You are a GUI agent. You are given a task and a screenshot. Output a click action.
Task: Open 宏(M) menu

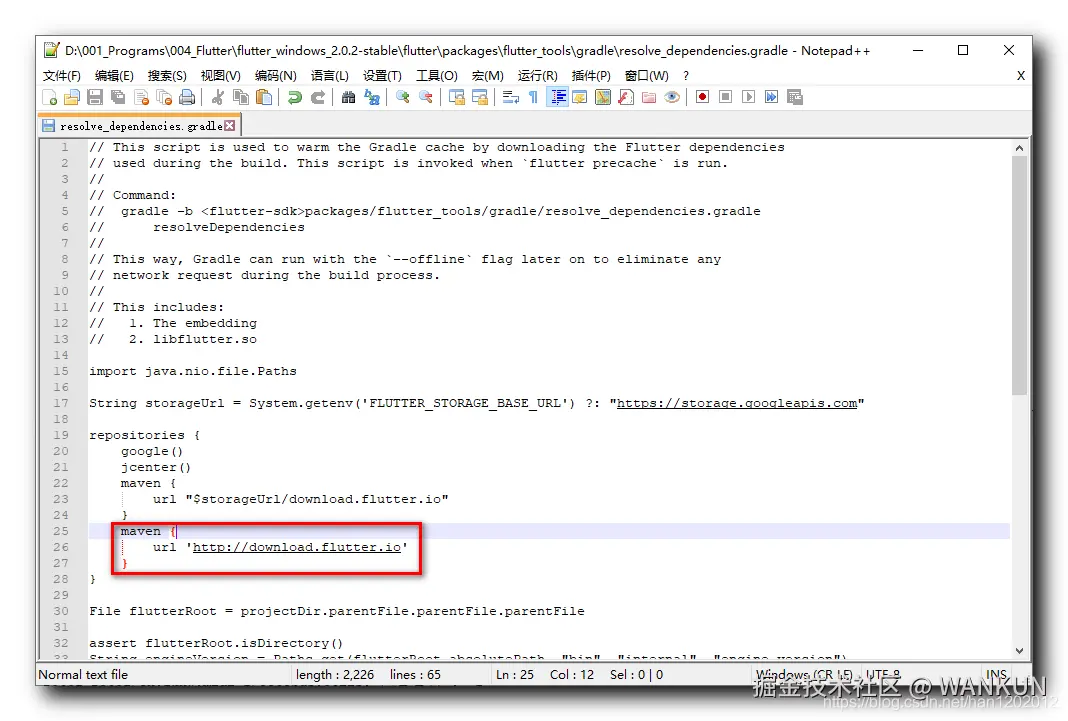click(x=488, y=76)
